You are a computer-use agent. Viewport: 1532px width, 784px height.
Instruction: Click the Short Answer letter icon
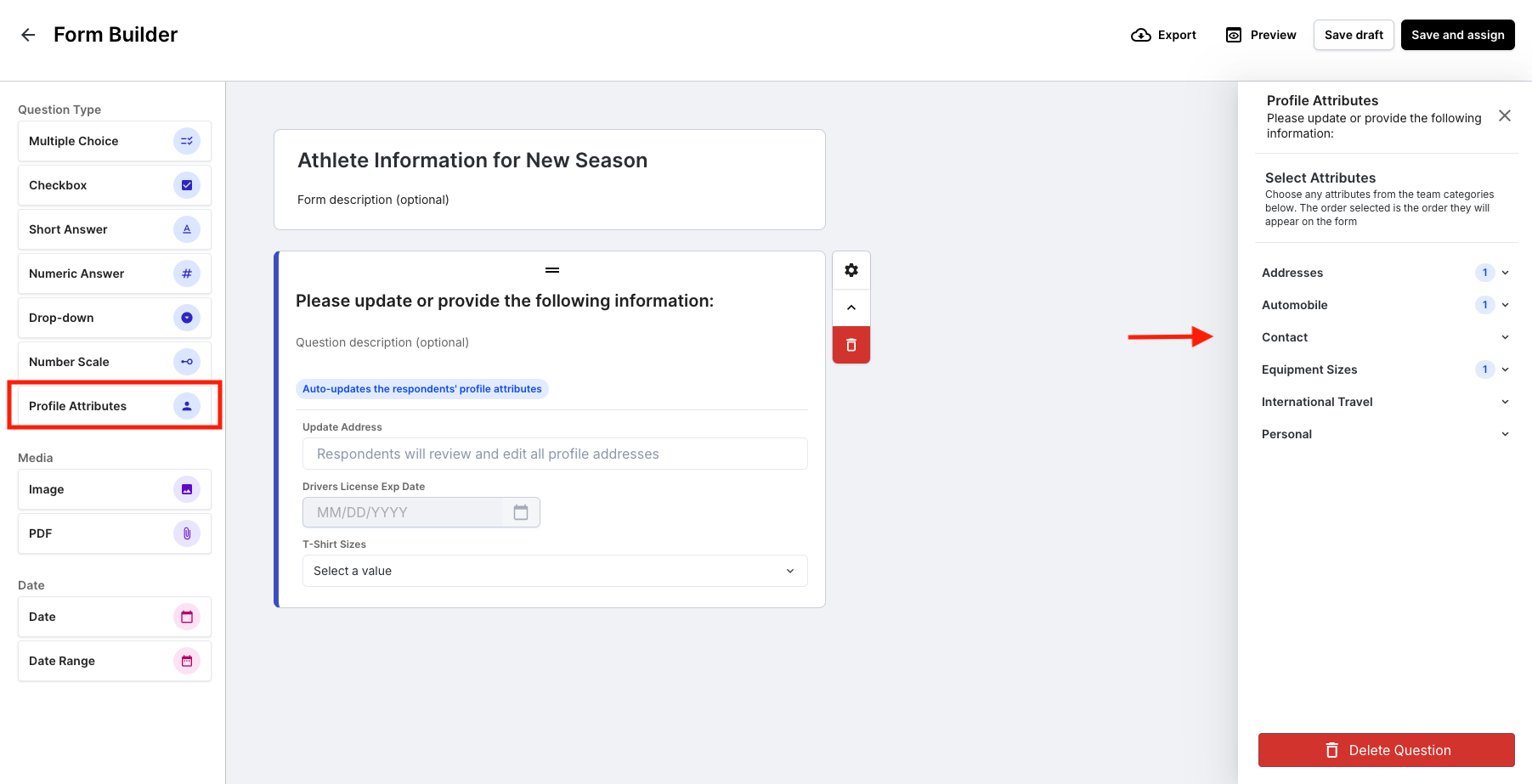coord(187,228)
